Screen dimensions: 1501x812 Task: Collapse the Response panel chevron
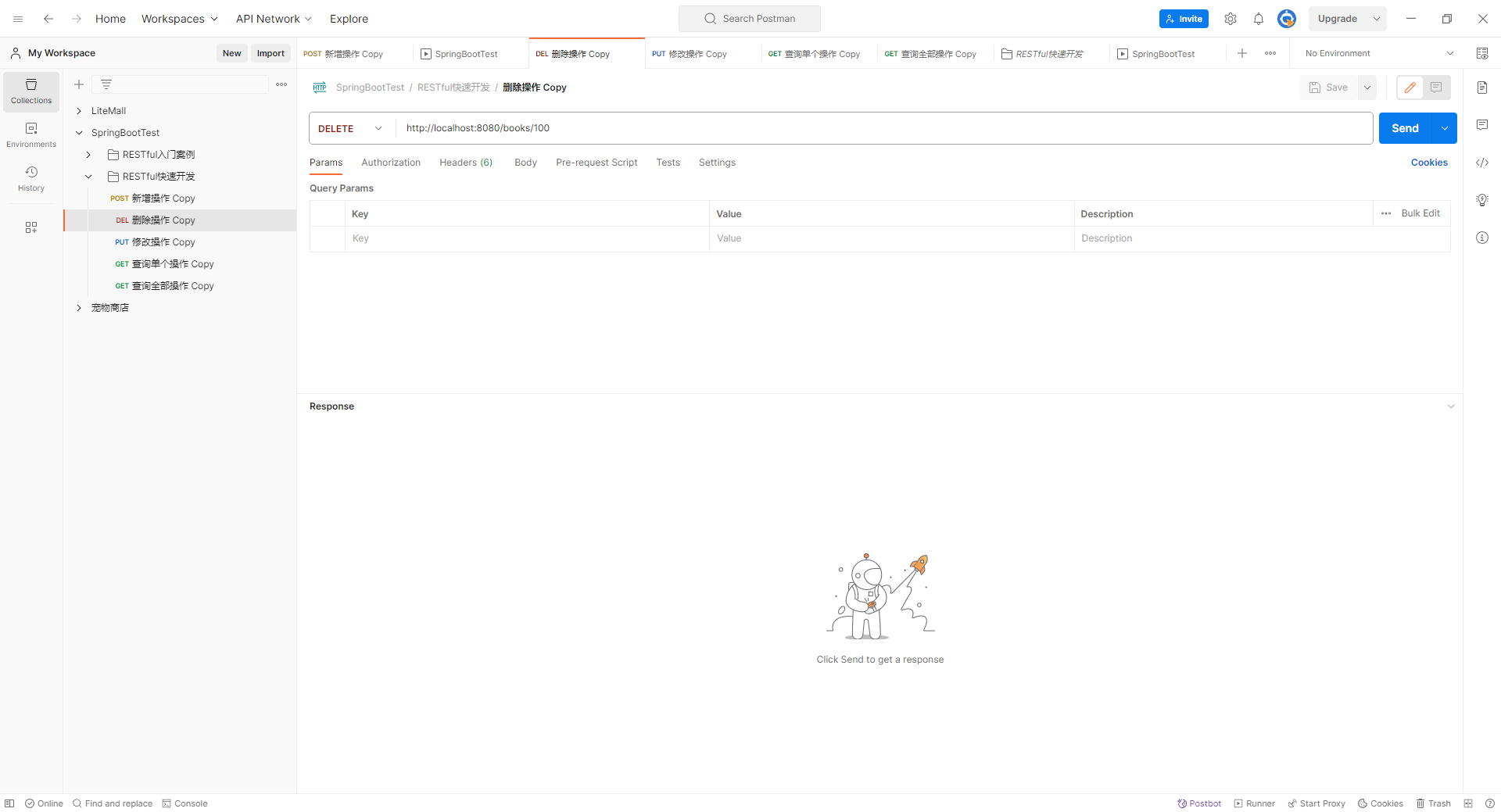1451,406
